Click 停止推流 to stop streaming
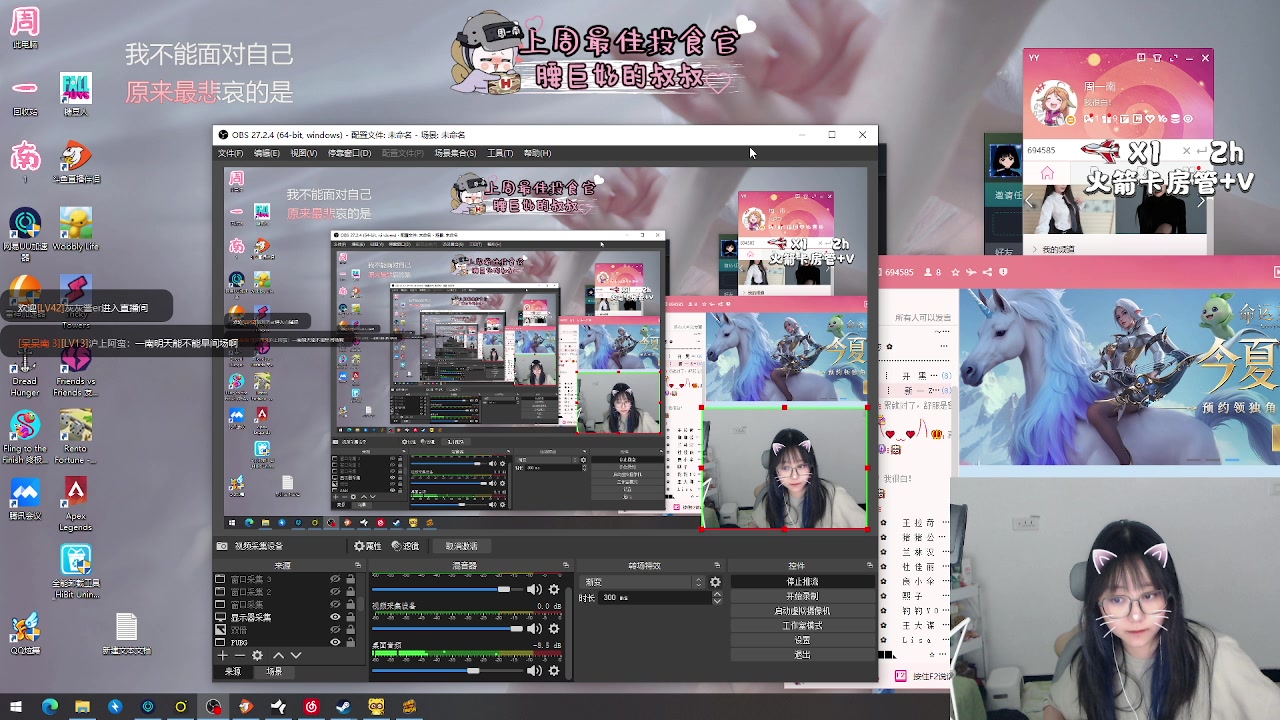The image size is (1280, 720). tap(802, 581)
